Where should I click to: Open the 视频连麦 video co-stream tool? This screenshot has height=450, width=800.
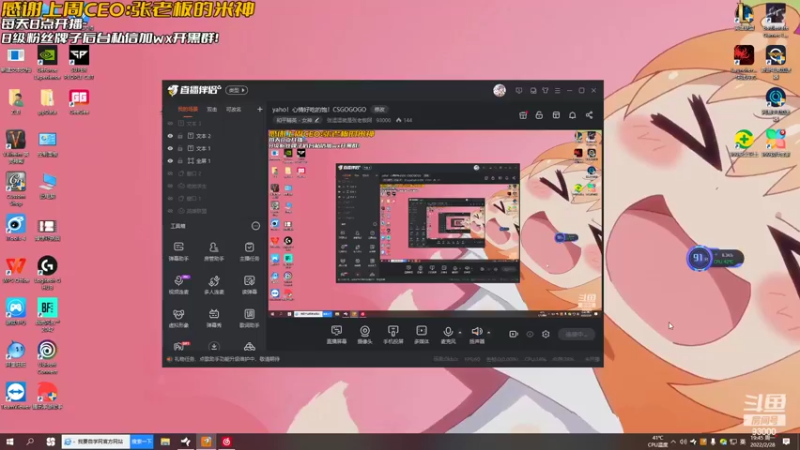coord(179,284)
